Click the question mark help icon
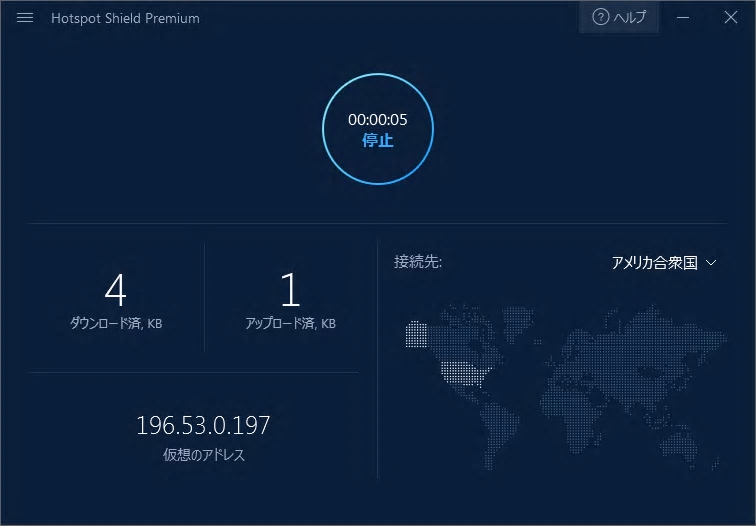The width and height of the screenshot is (756, 526). coord(600,17)
